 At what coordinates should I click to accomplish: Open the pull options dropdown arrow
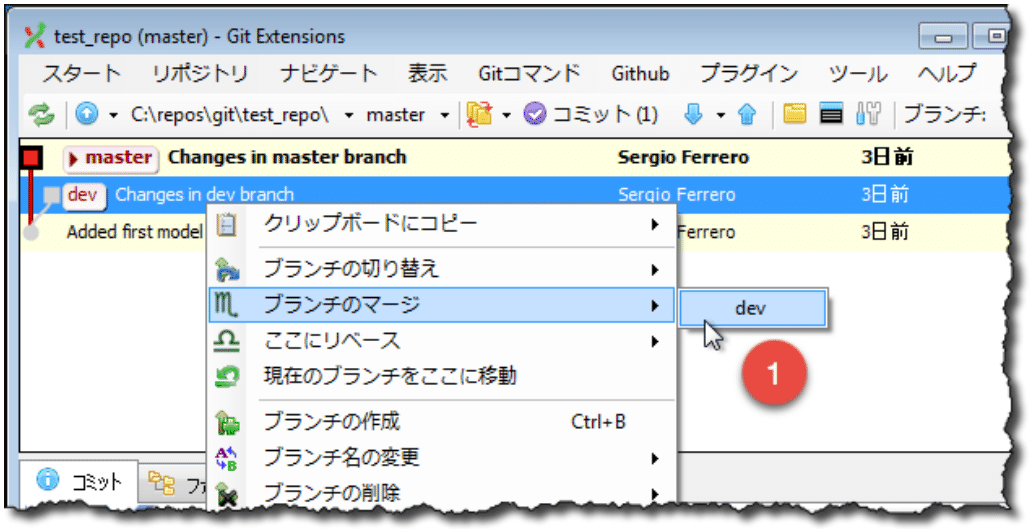click(721, 116)
